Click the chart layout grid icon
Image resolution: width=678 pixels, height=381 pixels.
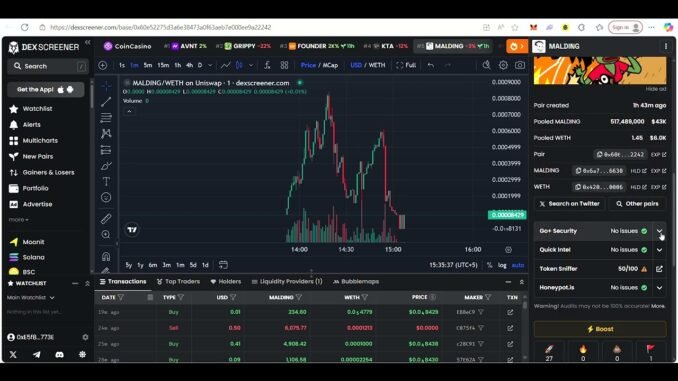(x=284, y=65)
